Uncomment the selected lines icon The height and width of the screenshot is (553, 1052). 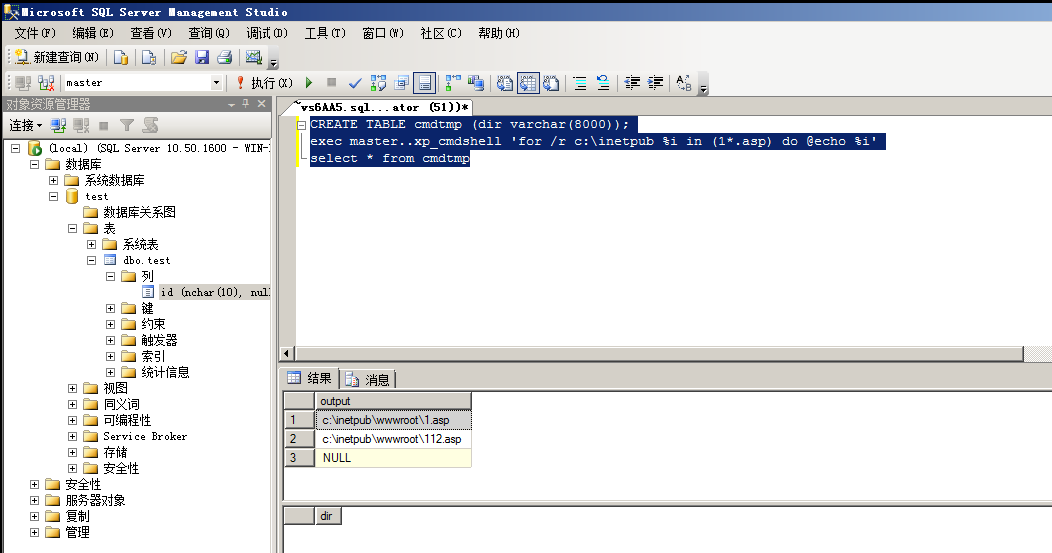click(x=603, y=83)
